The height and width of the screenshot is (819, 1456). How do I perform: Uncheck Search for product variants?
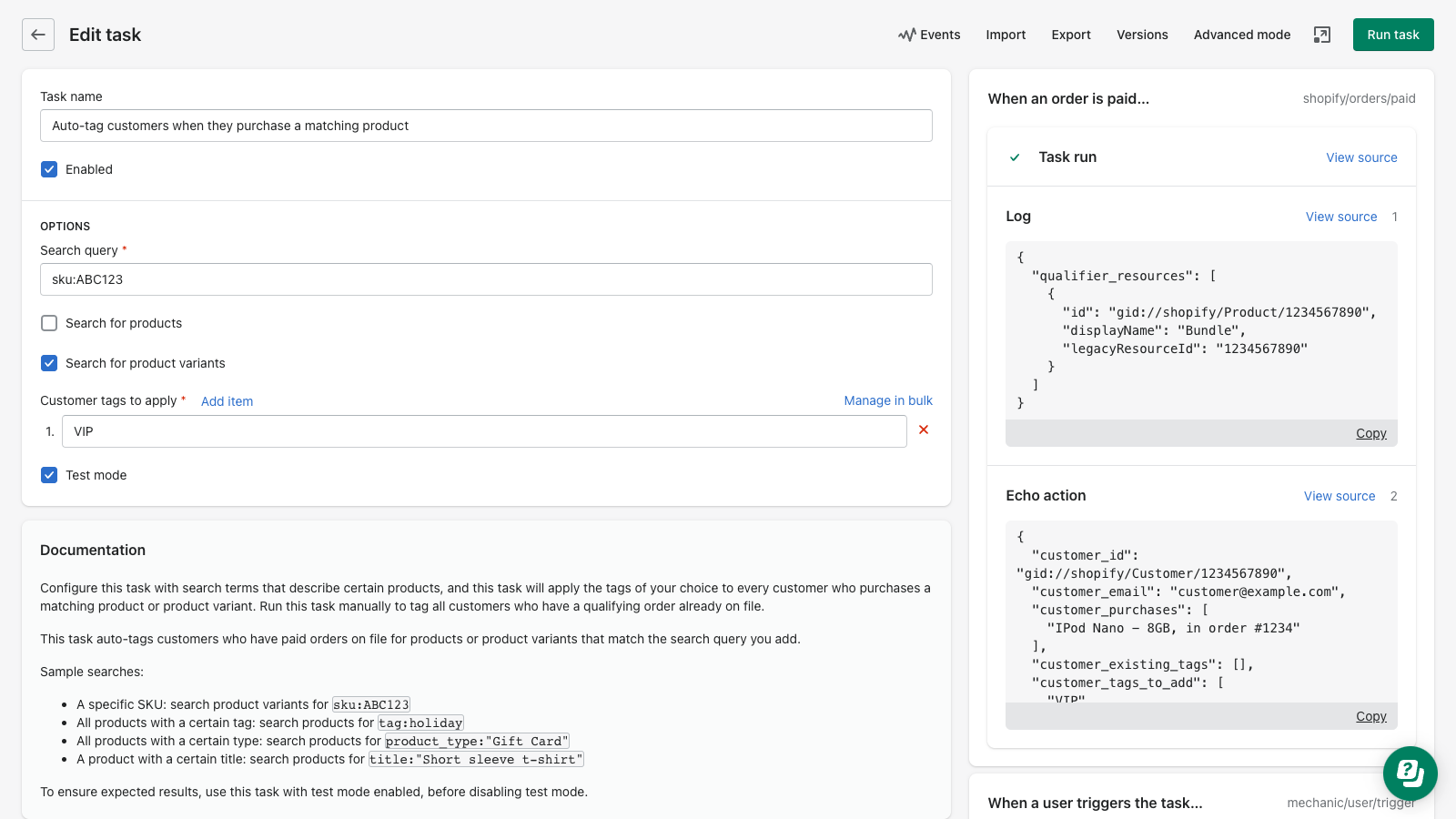pyautogui.click(x=48, y=363)
